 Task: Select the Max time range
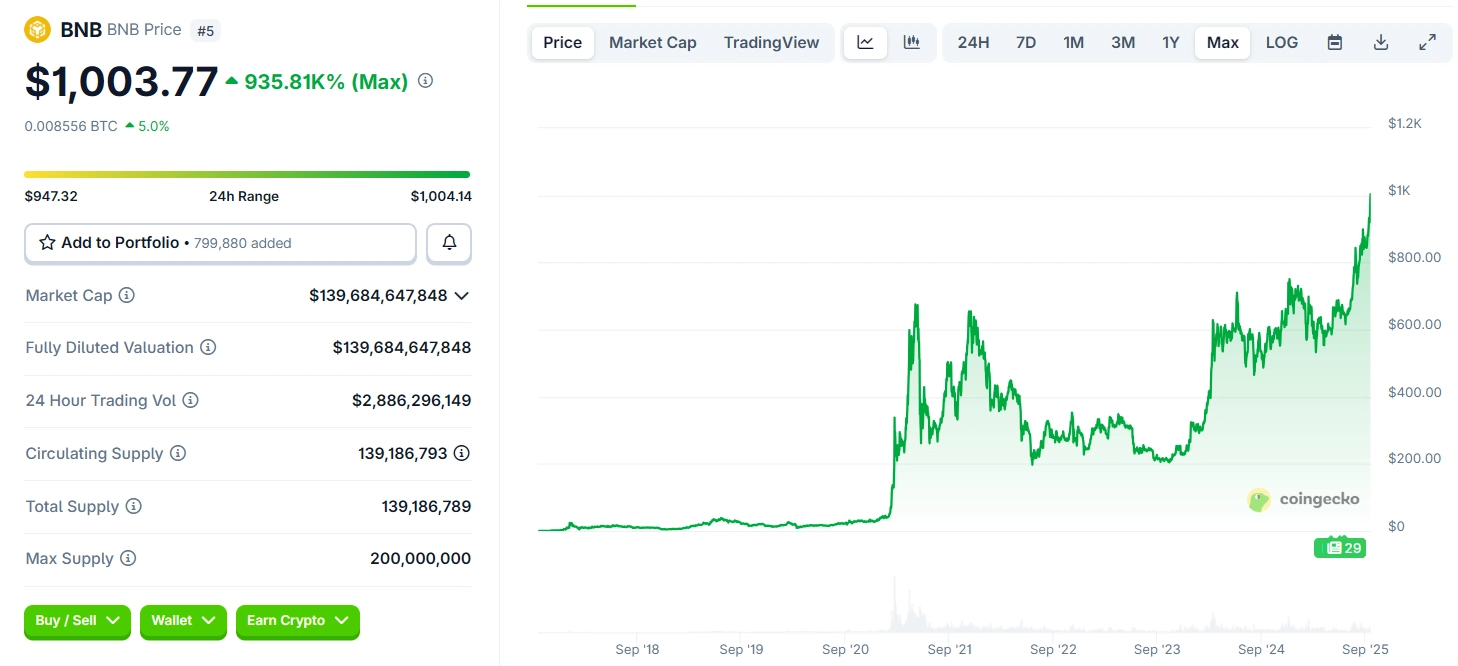click(x=1223, y=43)
